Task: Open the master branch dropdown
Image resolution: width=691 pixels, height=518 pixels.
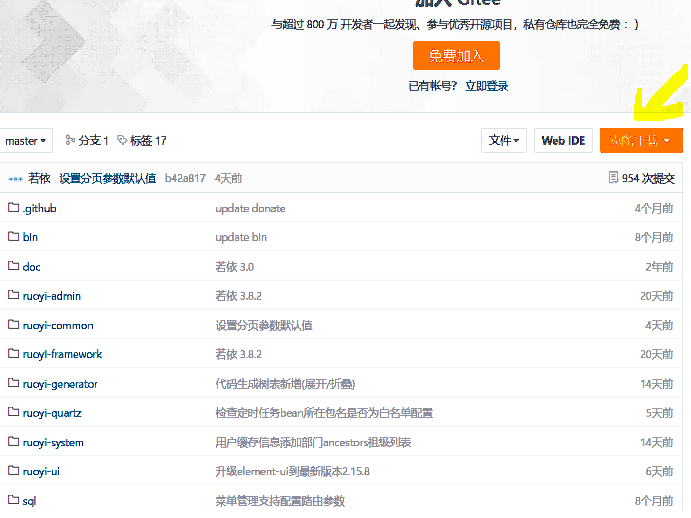Action: point(26,141)
